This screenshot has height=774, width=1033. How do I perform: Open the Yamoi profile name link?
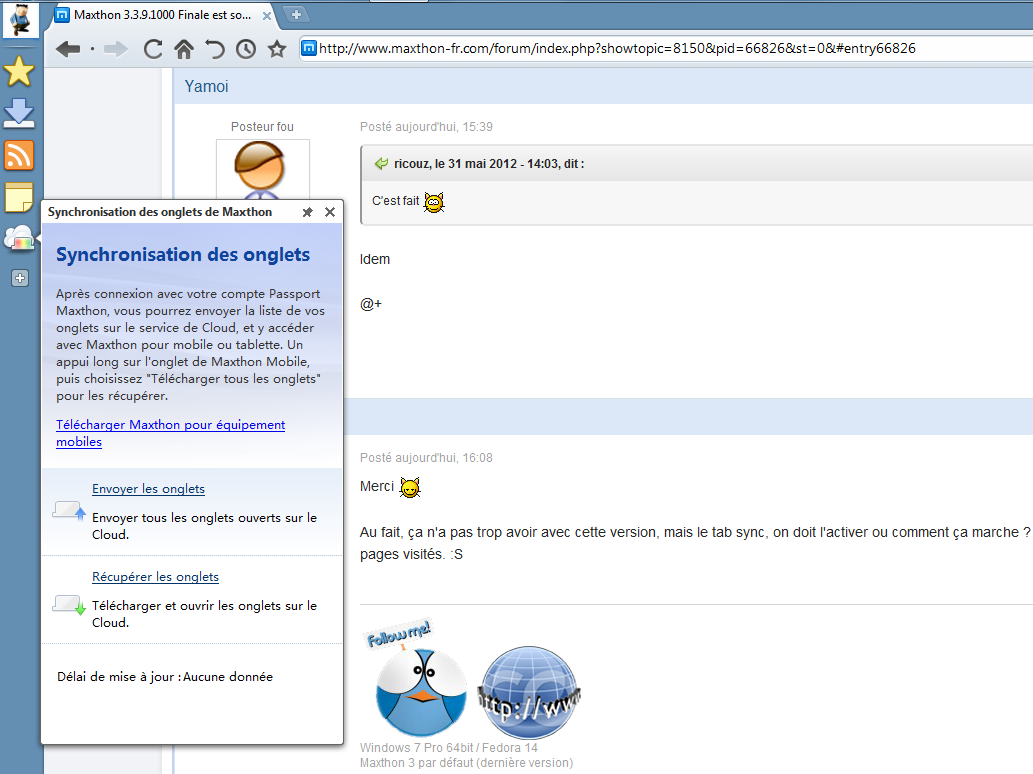point(206,86)
